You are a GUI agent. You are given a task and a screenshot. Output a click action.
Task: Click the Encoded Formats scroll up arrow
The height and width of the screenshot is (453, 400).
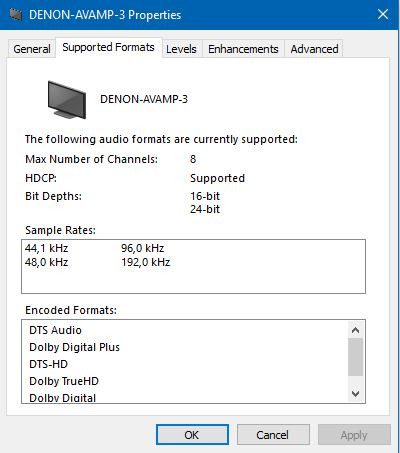pos(355,330)
